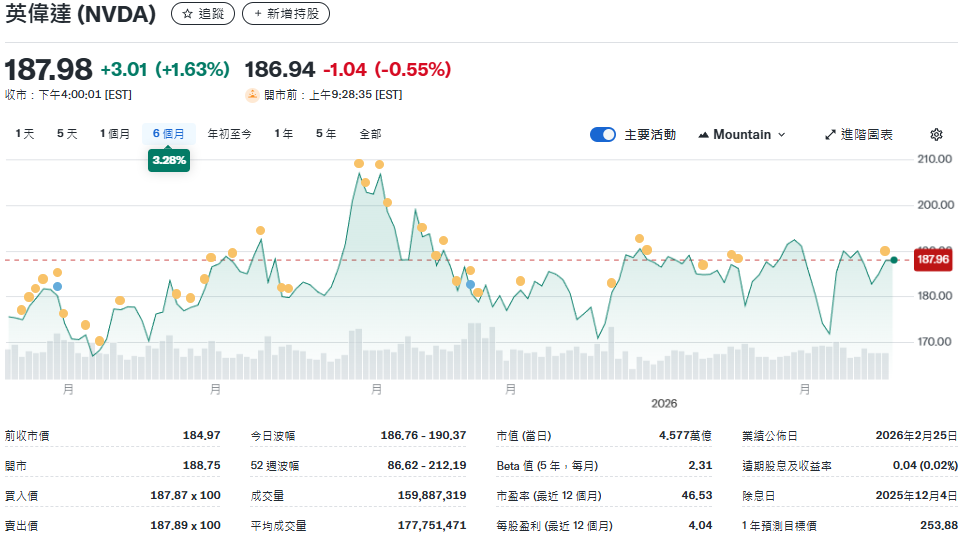Viewport: 968px width, 537px height.
Task: Click the green 3.28% performance badge
Action: click(169, 160)
